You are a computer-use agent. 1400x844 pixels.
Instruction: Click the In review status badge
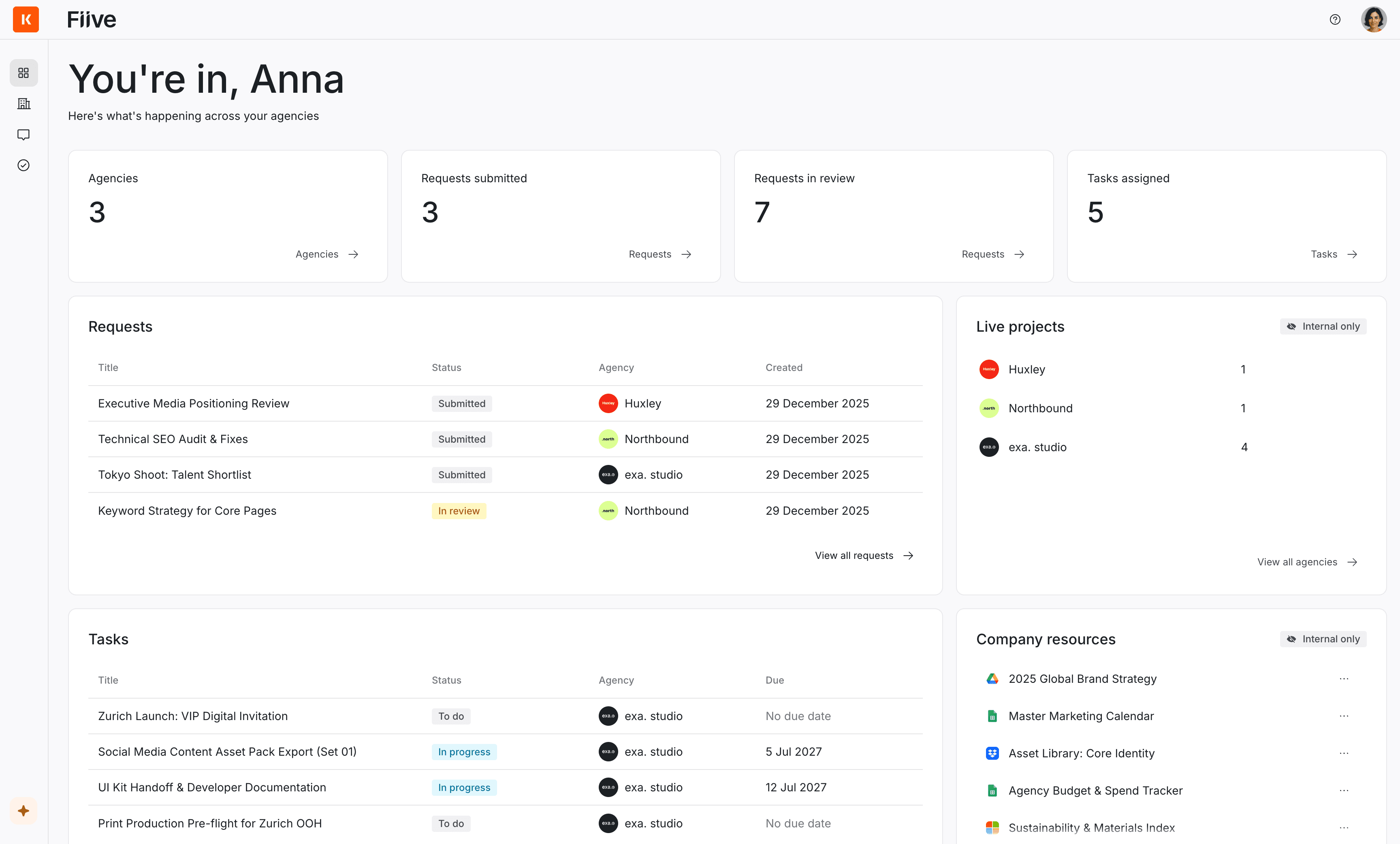click(x=459, y=511)
